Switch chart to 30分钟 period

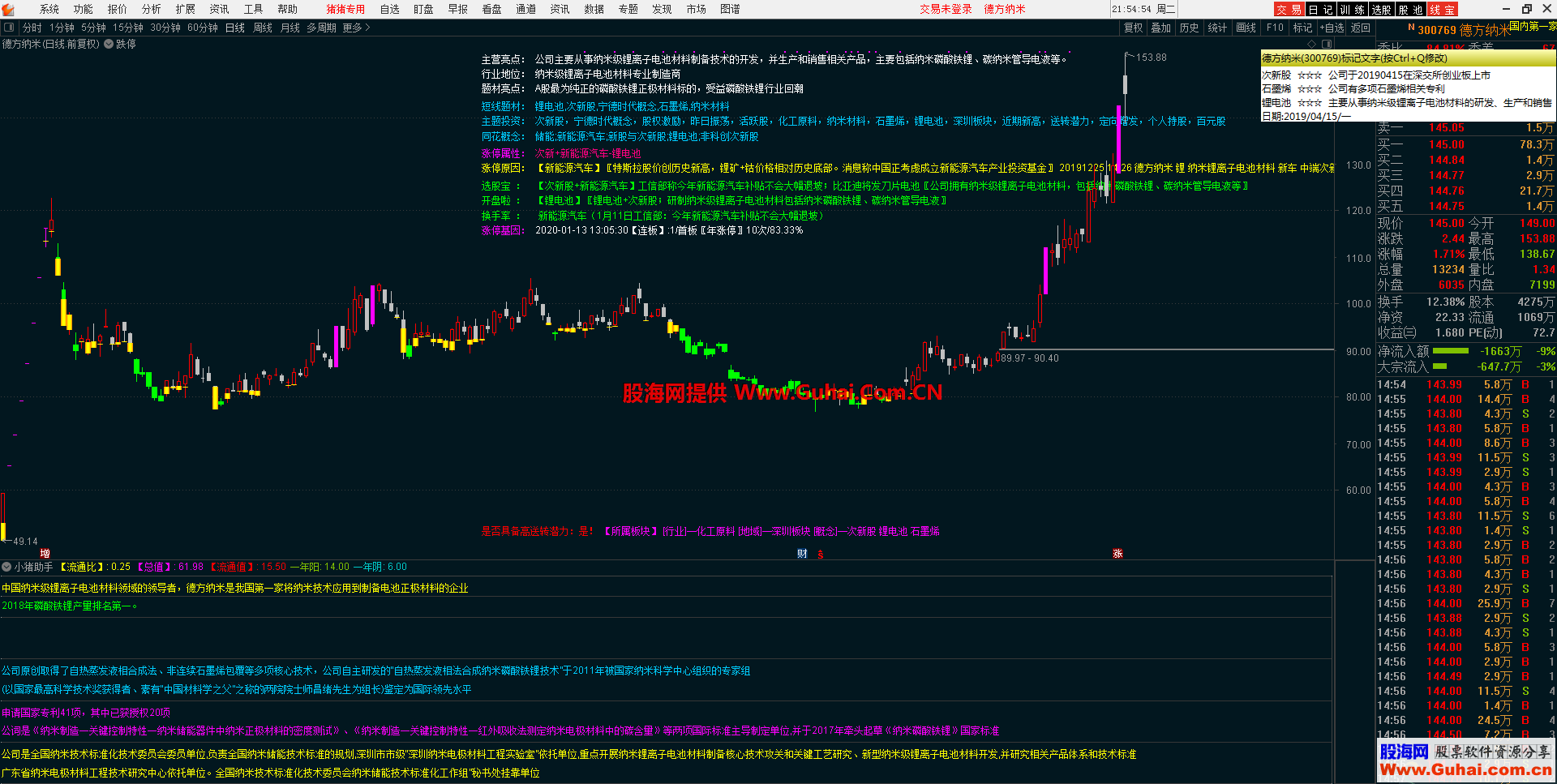pos(165,28)
